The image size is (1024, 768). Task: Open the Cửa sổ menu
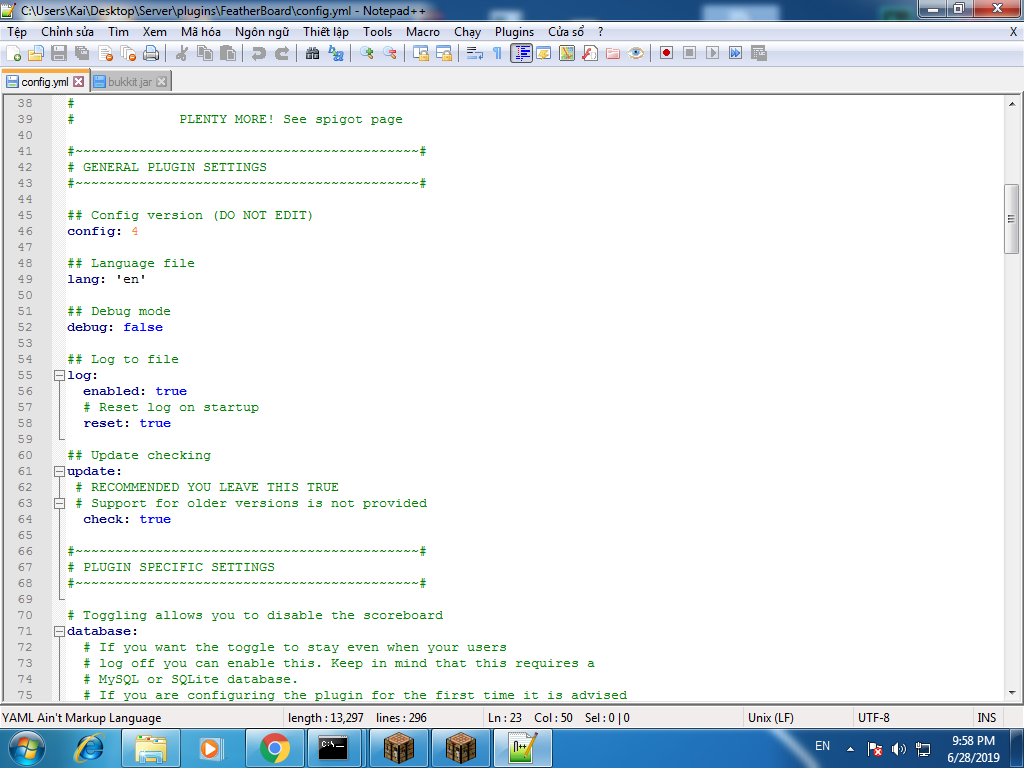(x=566, y=32)
